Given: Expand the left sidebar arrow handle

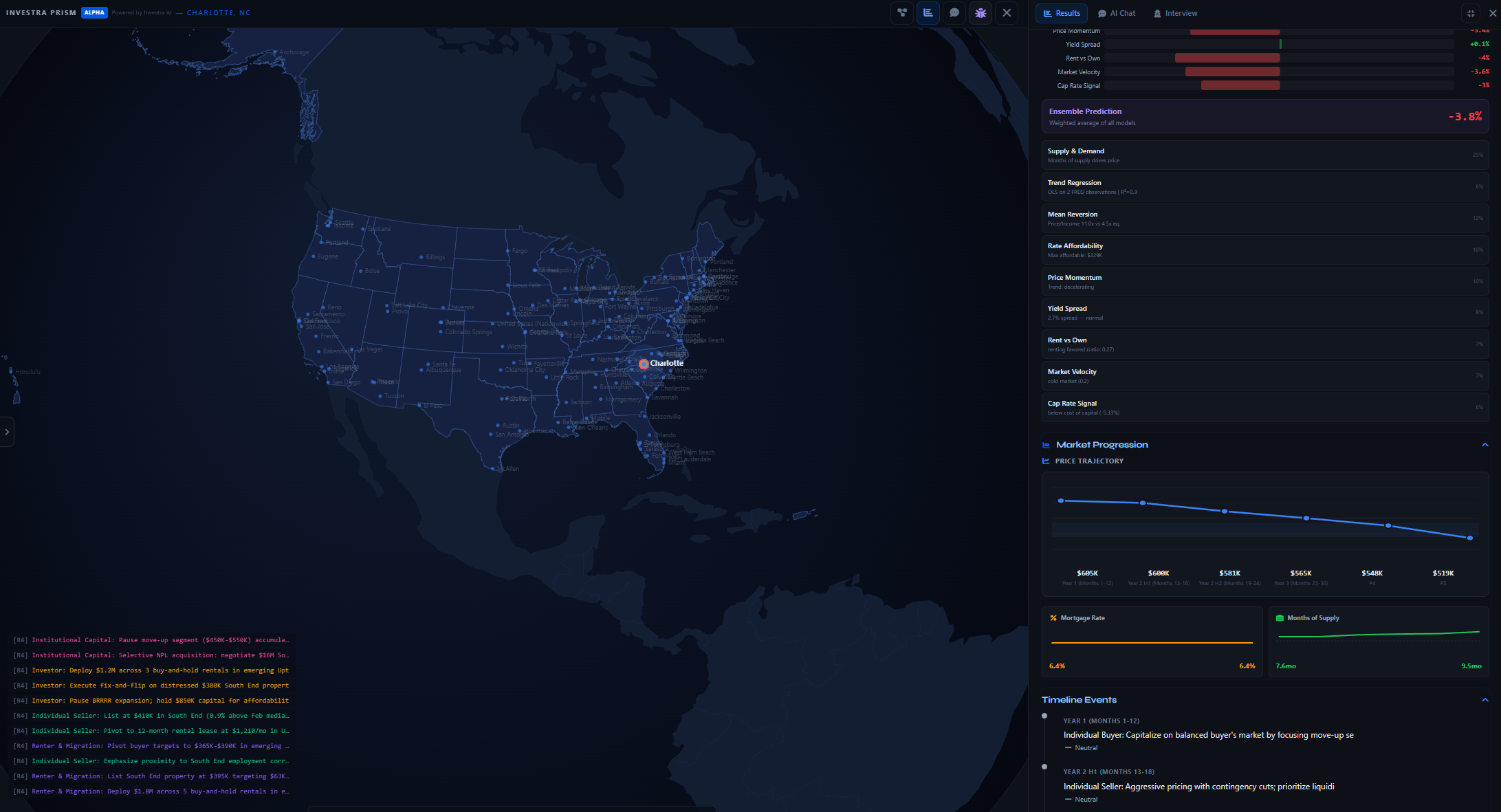Looking at the screenshot, I should (x=7, y=432).
